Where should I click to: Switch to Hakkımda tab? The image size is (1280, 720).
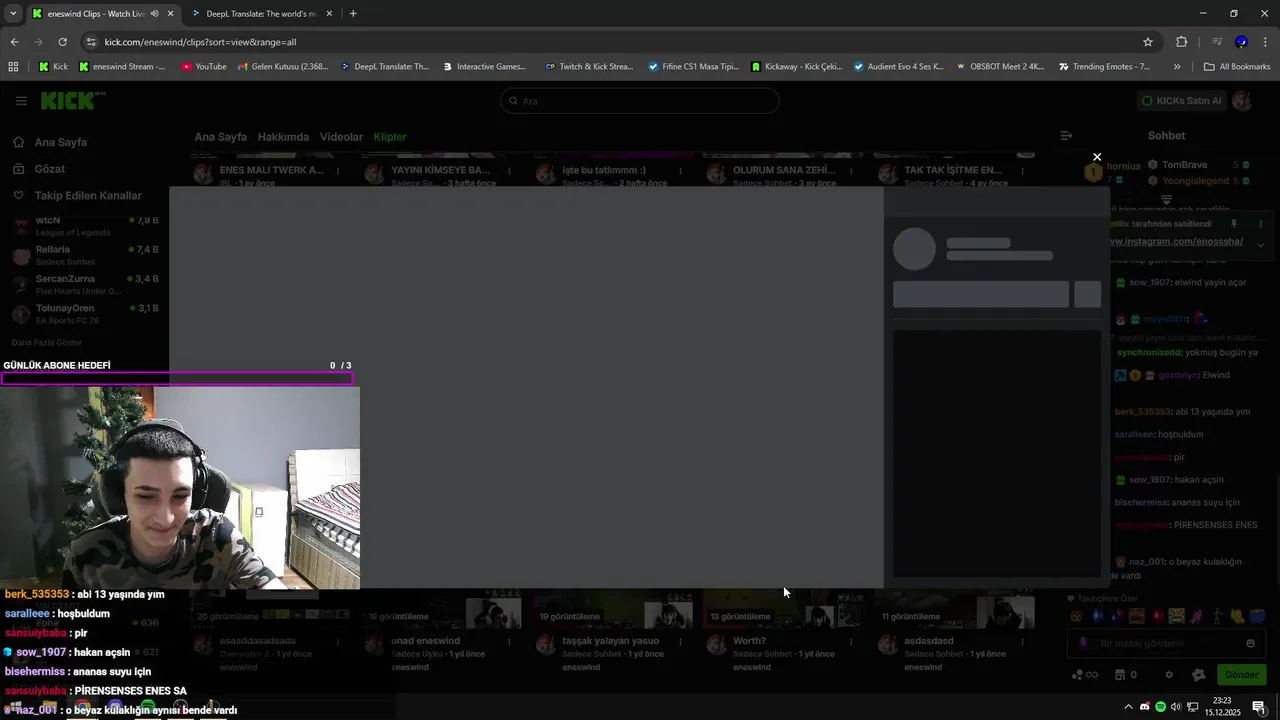pos(283,137)
